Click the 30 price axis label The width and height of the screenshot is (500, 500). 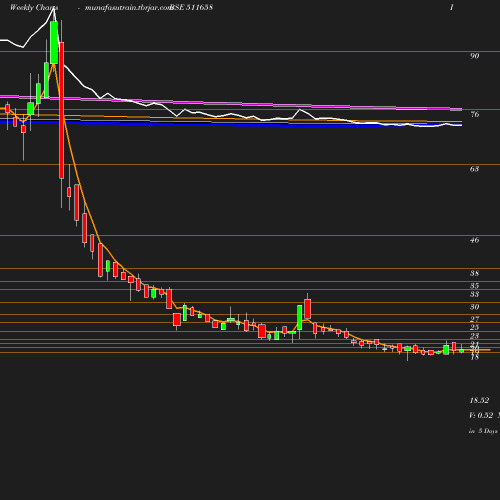tap(474, 307)
